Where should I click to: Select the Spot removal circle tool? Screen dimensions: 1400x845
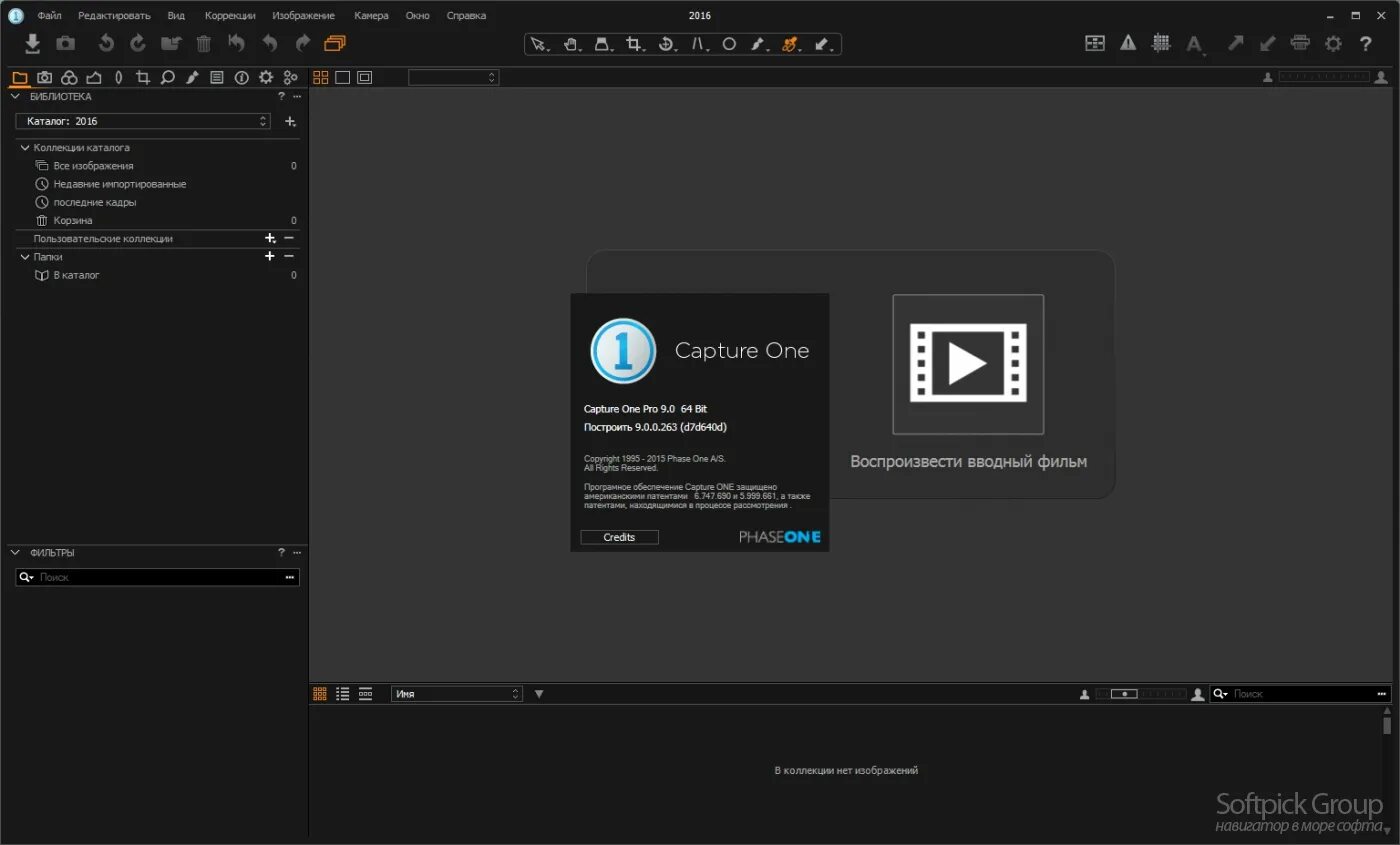pyautogui.click(x=729, y=44)
